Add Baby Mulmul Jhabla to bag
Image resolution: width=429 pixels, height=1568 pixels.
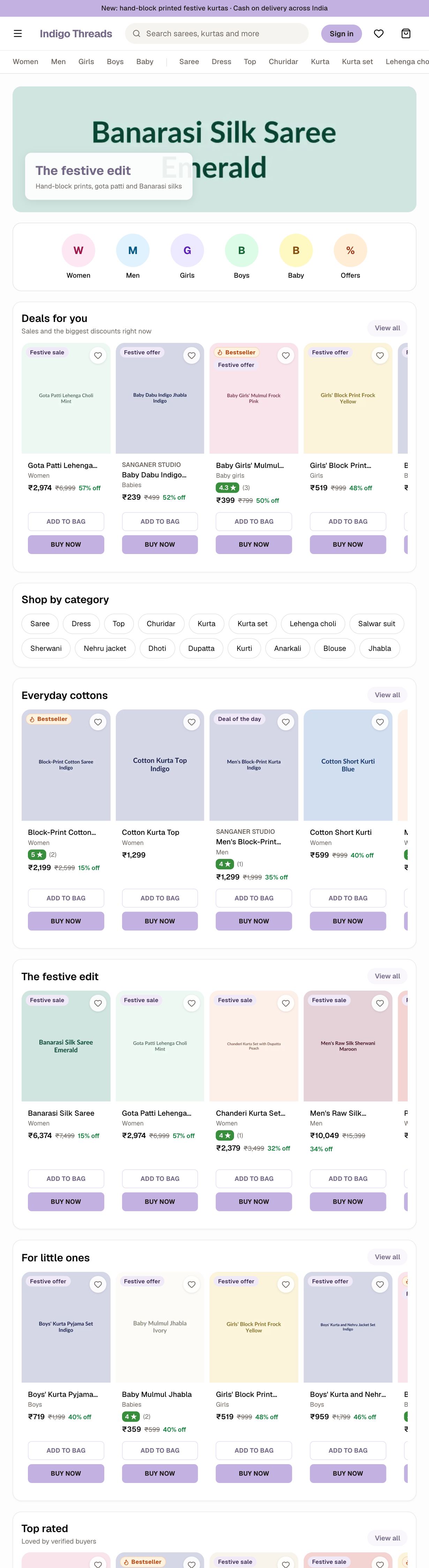[x=160, y=1451]
